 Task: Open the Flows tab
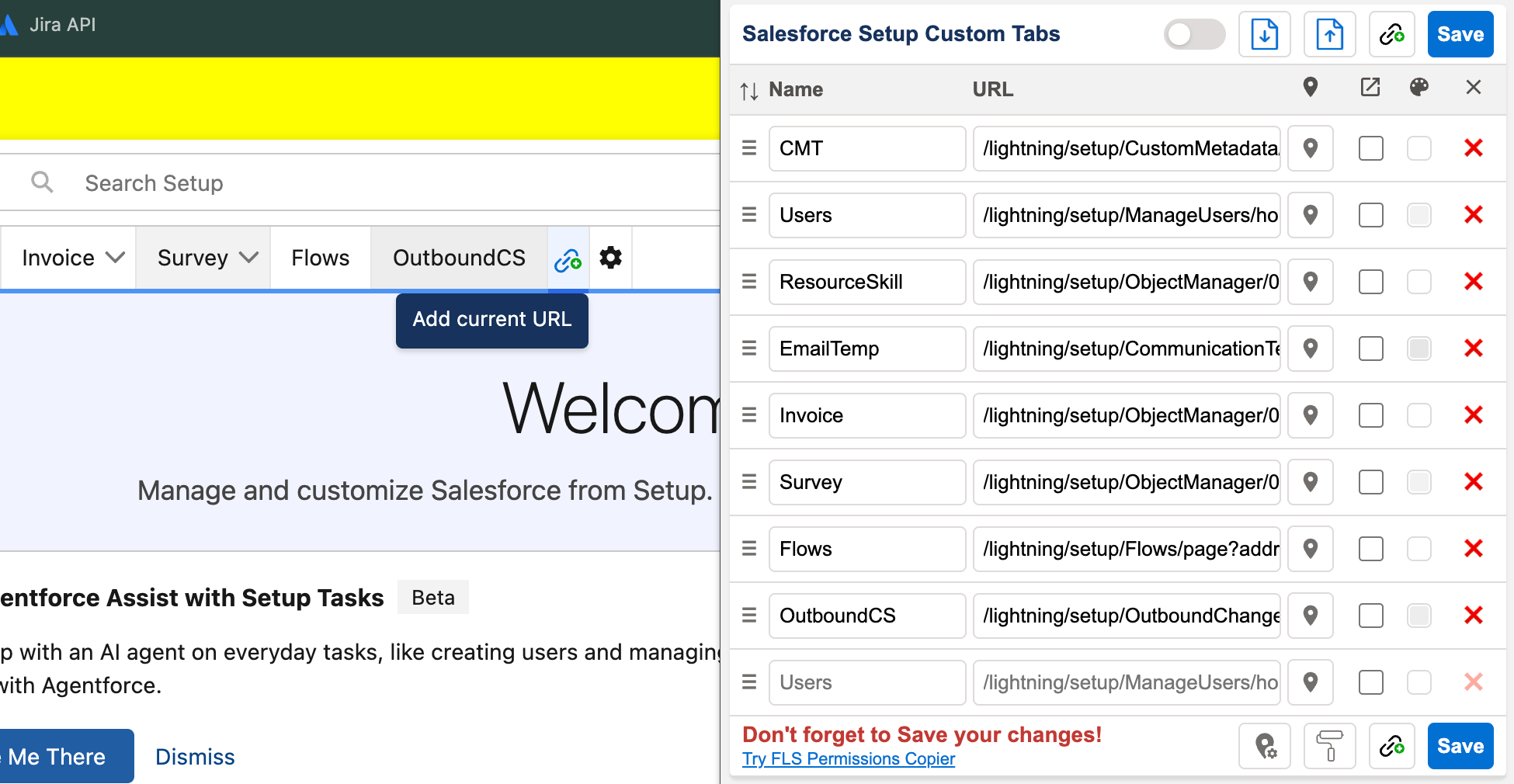[x=320, y=258]
